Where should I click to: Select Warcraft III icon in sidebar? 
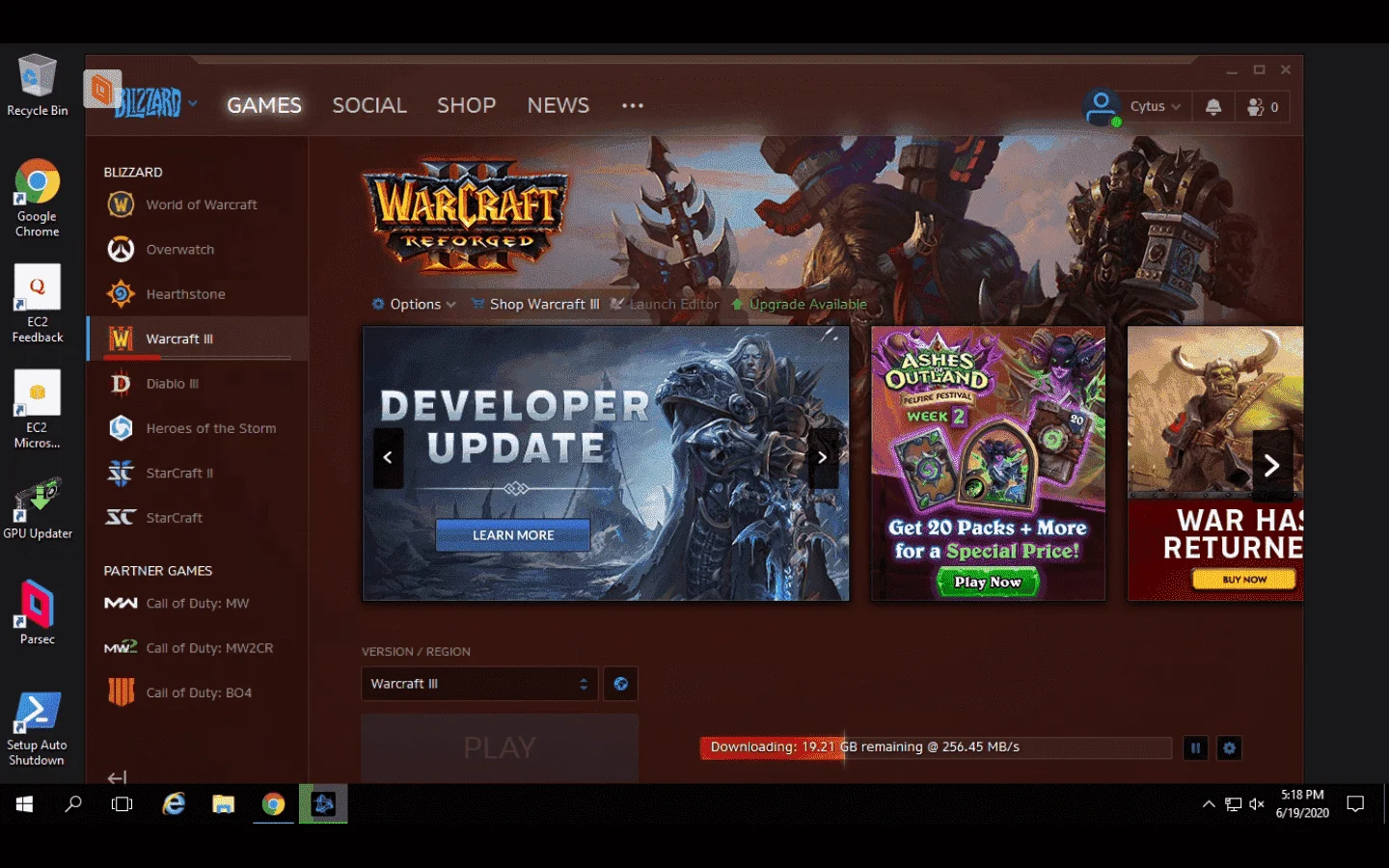pyautogui.click(x=121, y=339)
